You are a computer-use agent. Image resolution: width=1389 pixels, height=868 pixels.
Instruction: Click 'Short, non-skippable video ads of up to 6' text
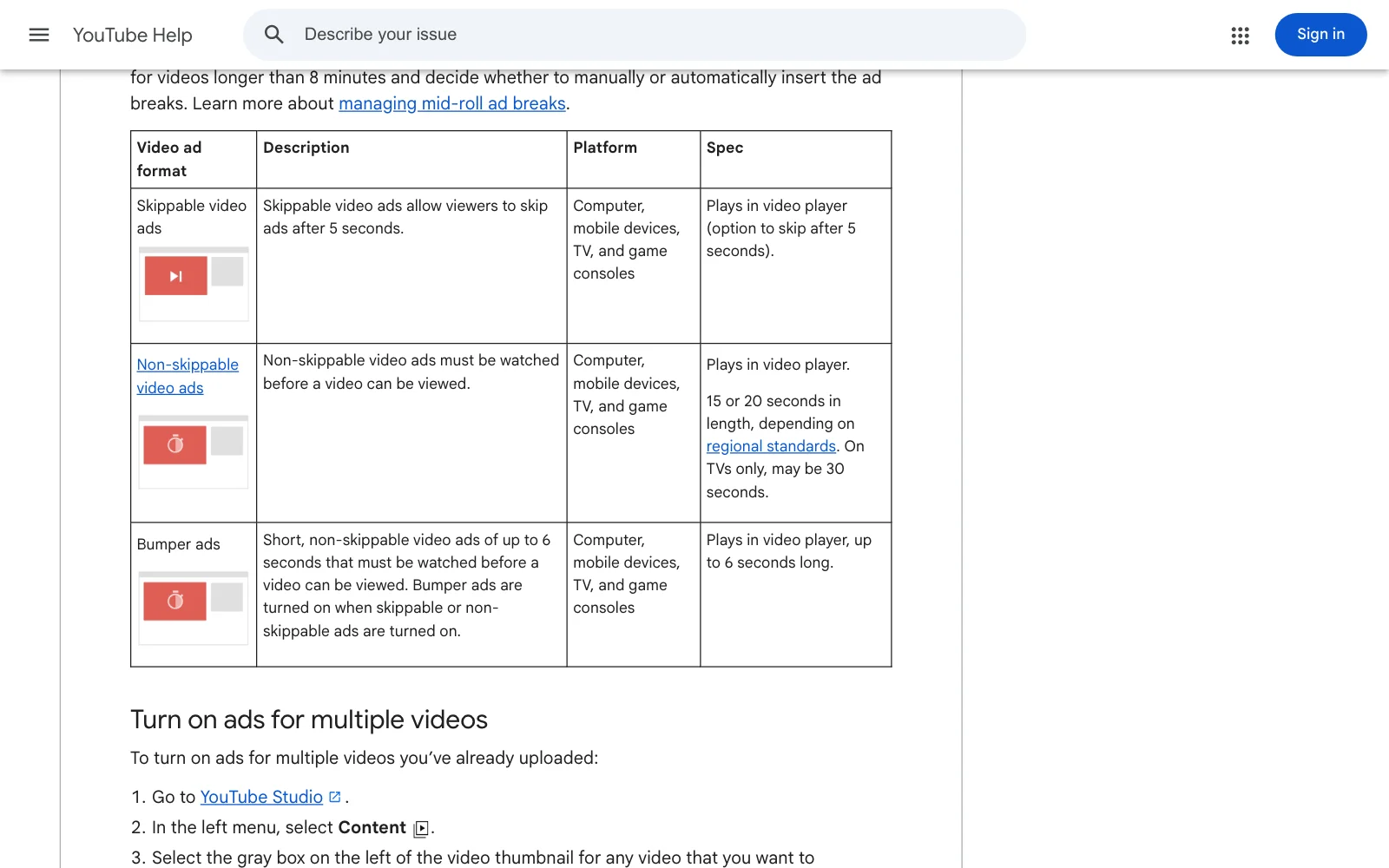tap(407, 585)
